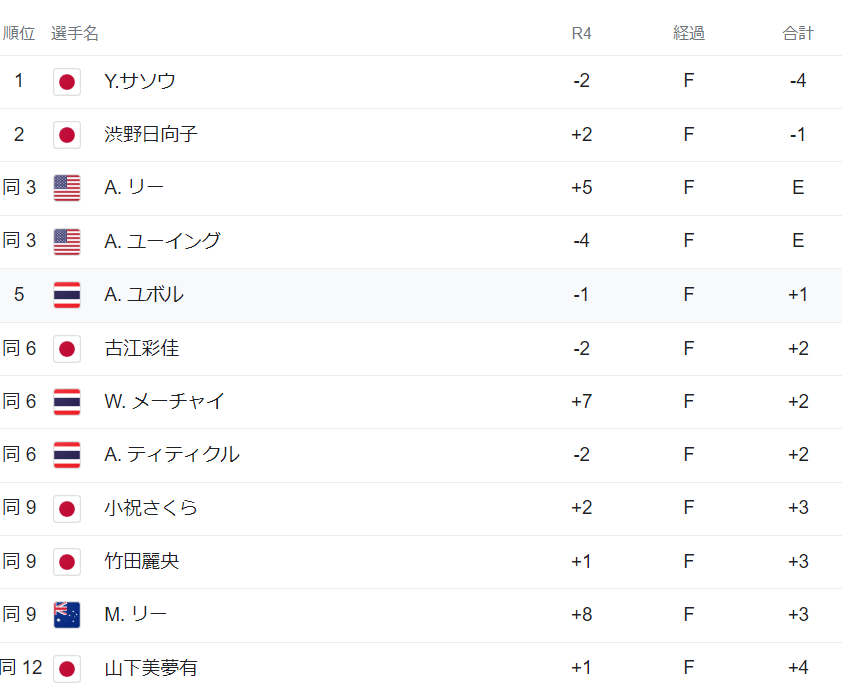The width and height of the screenshot is (842, 690).
Task: Click the Japan flag beside Y.サソウ
Action: tap(67, 82)
